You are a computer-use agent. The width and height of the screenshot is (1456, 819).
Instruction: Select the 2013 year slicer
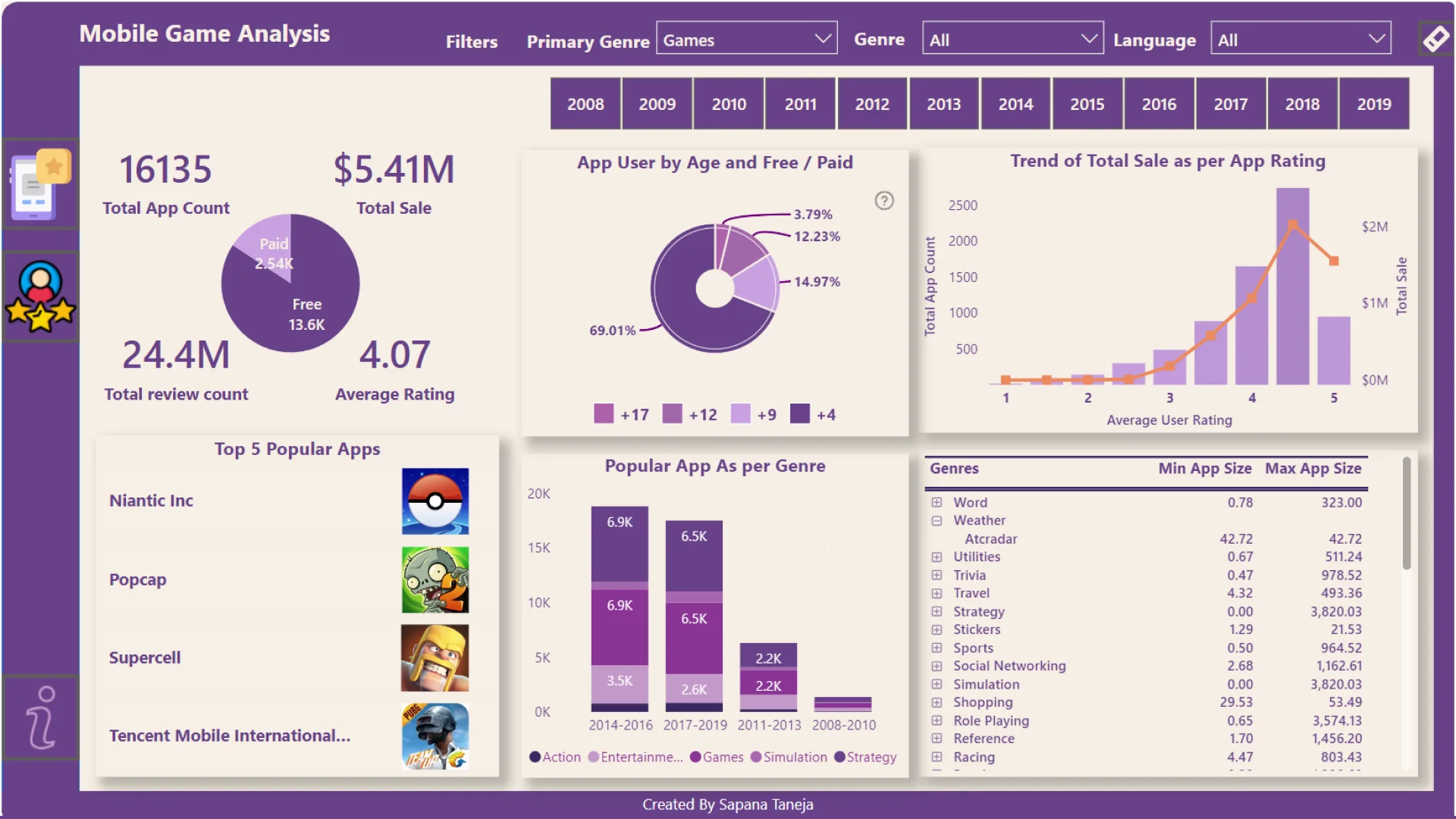pos(944,104)
